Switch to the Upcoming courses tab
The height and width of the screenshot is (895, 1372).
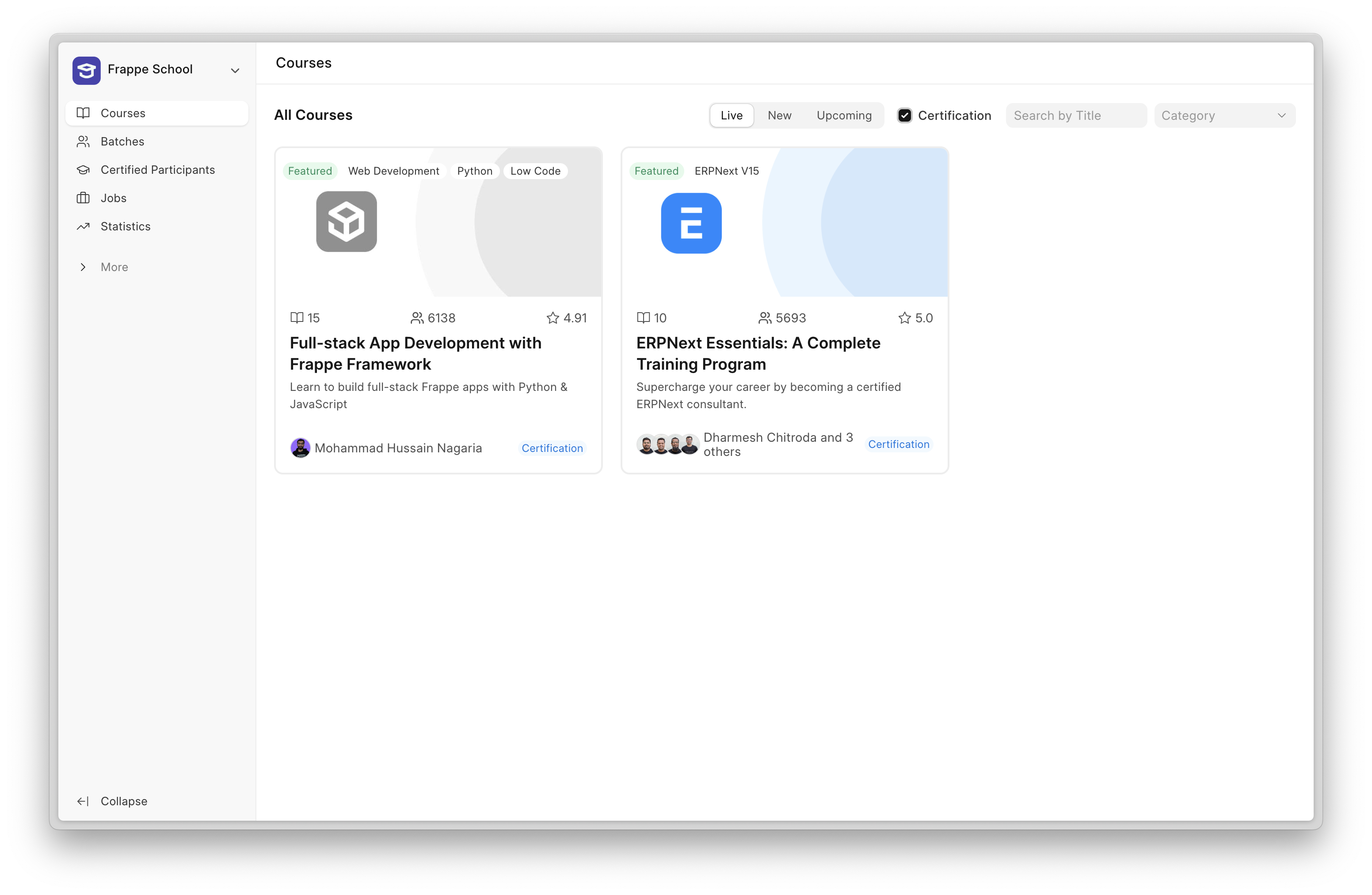pos(843,115)
